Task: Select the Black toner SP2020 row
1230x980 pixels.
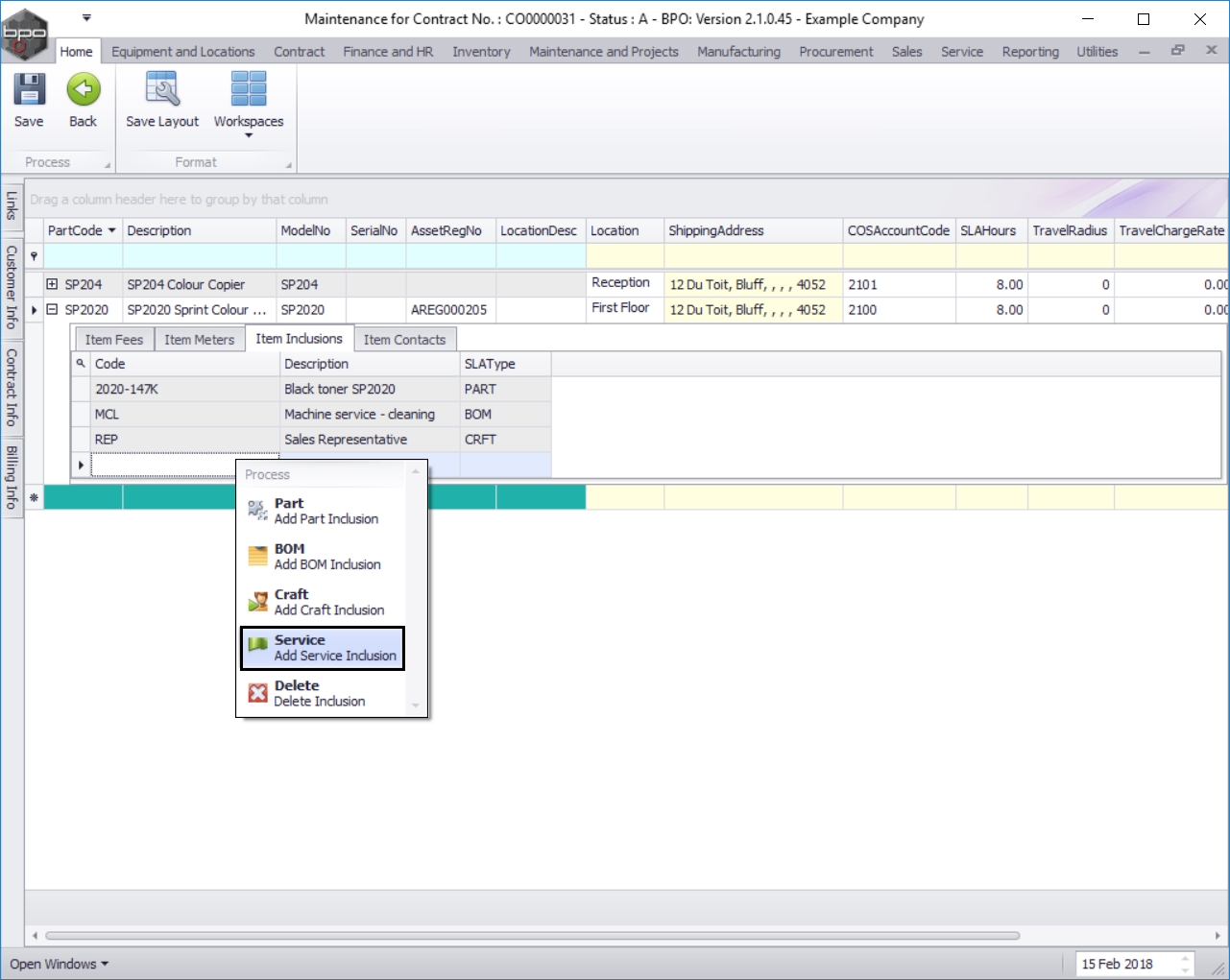Action: [311, 389]
